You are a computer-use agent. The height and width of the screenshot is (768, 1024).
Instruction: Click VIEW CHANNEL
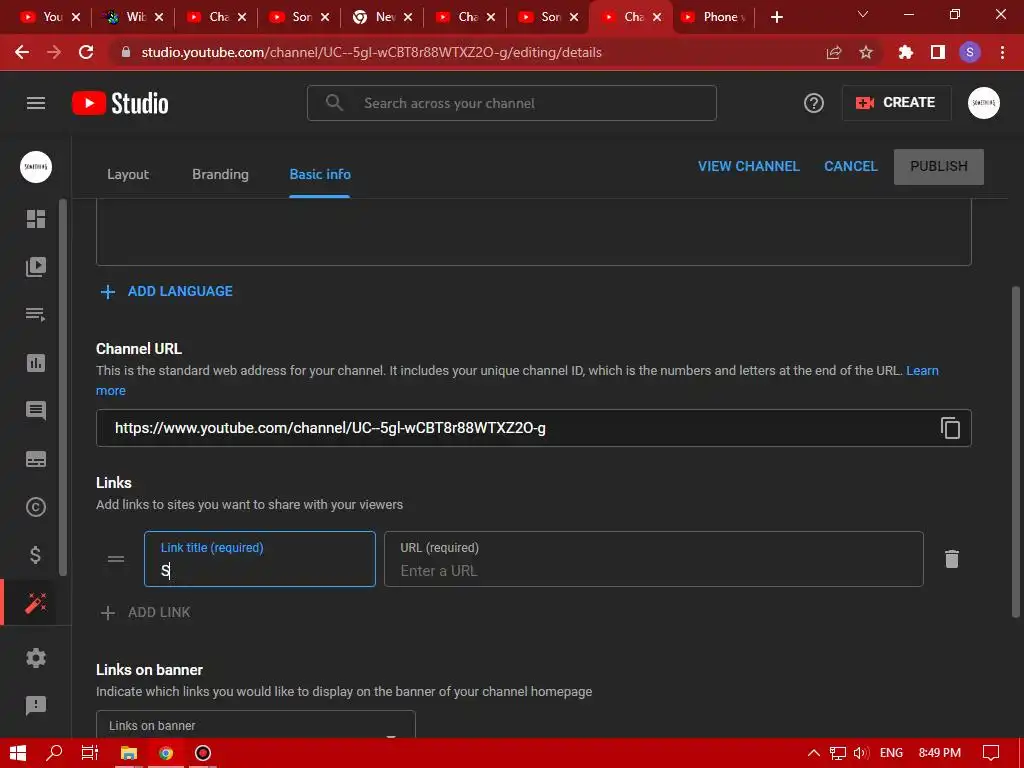748,167
